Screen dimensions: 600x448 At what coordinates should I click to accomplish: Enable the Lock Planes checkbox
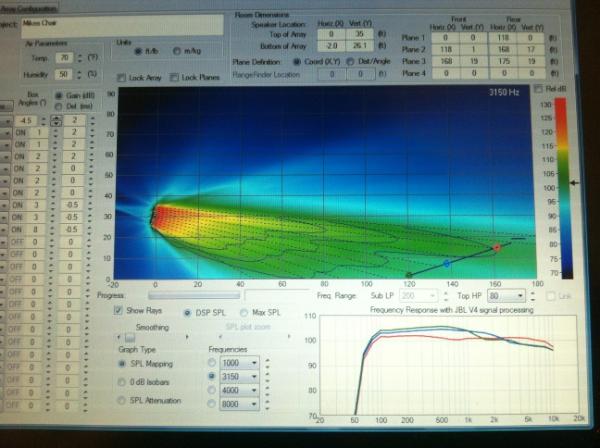point(174,78)
